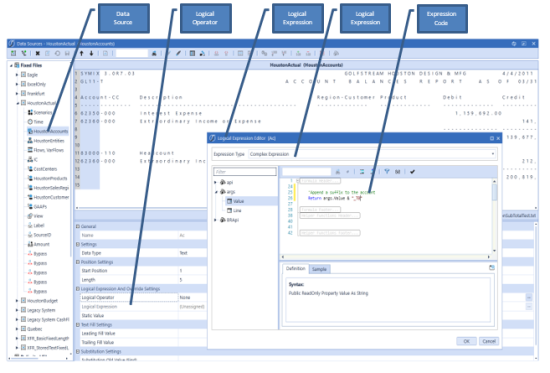Click the first icon in the main toolbar

coord(13,53)
